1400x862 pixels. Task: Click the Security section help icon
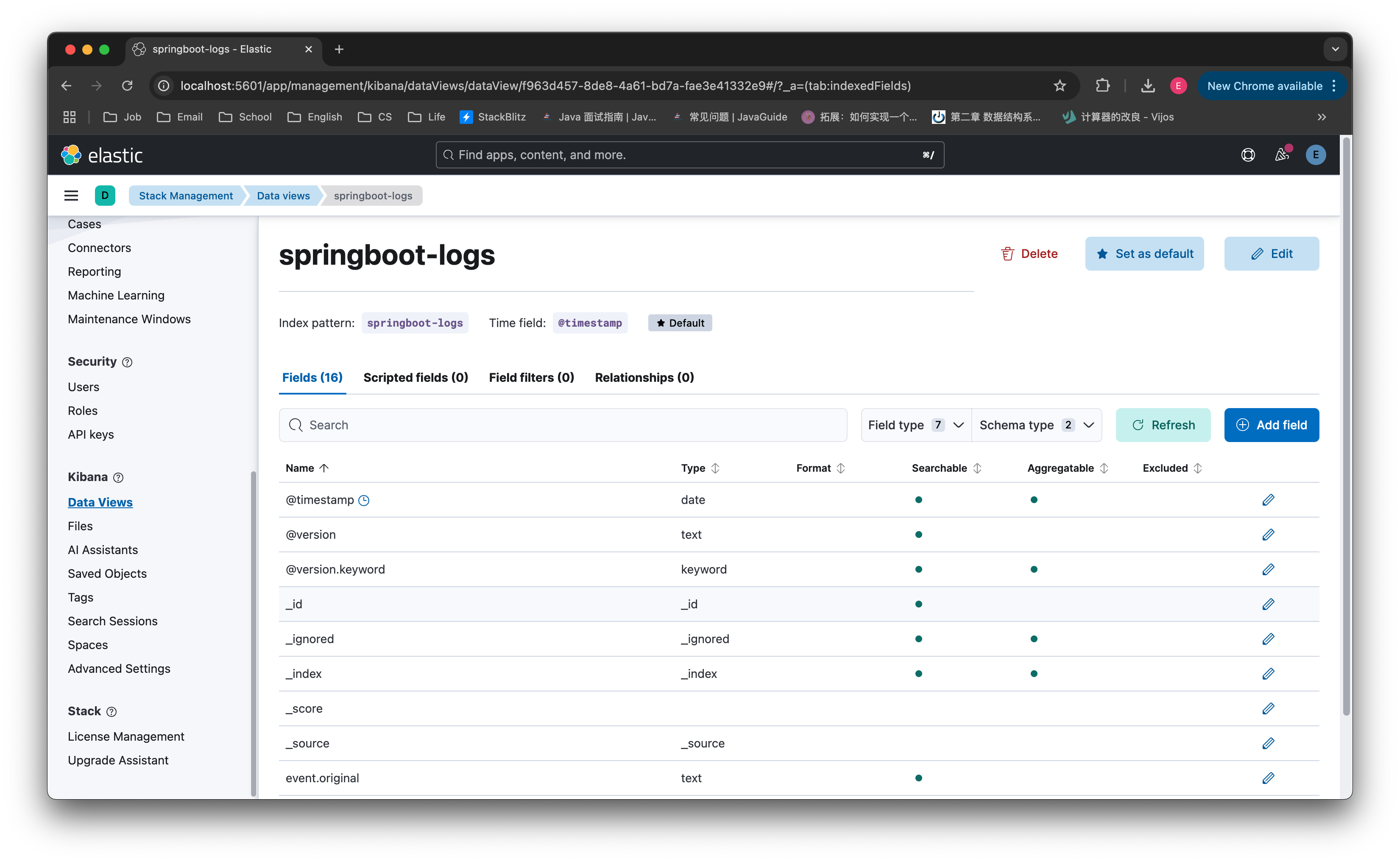pos(128,362)
